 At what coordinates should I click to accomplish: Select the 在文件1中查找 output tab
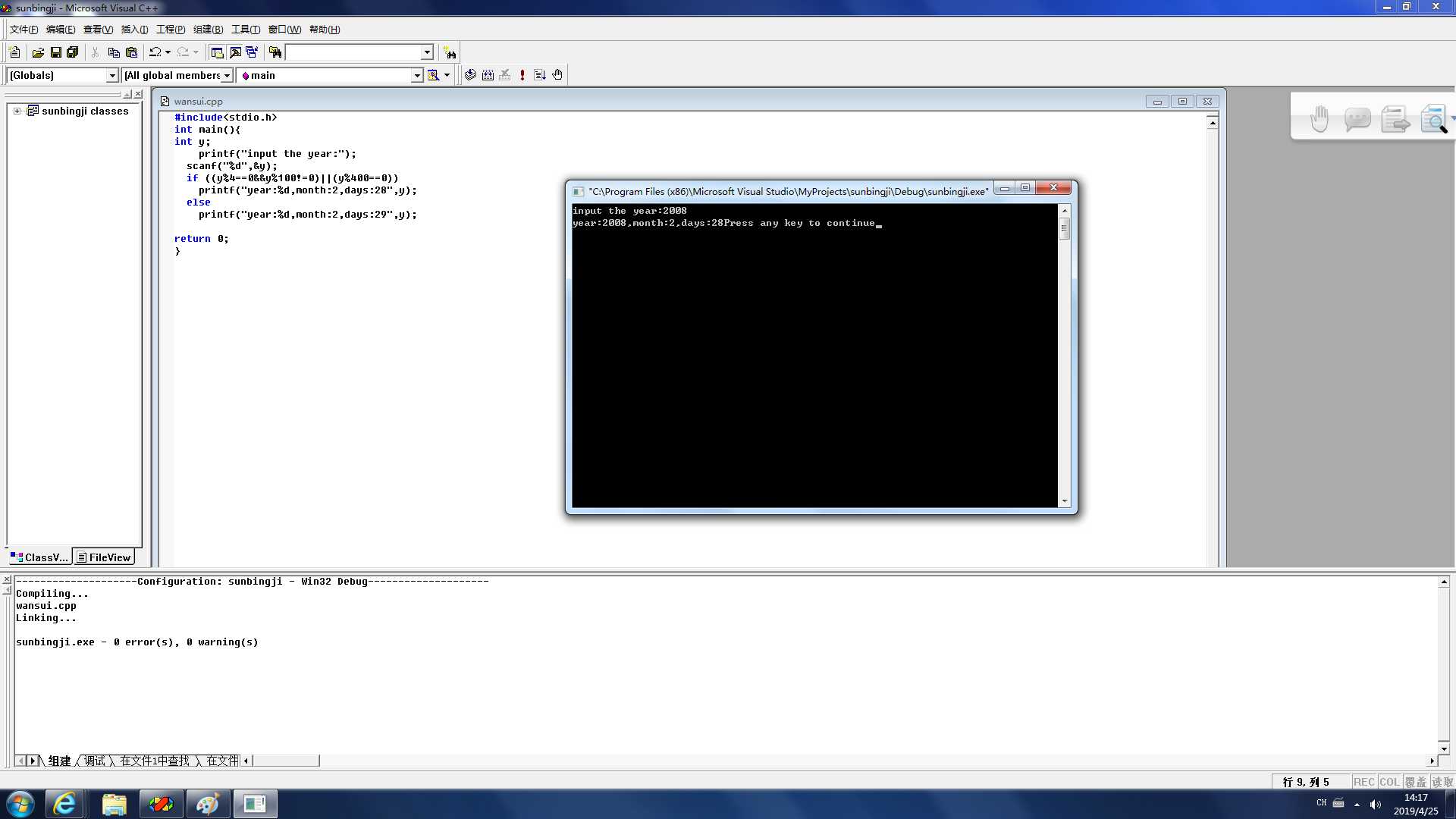point(155,761)
